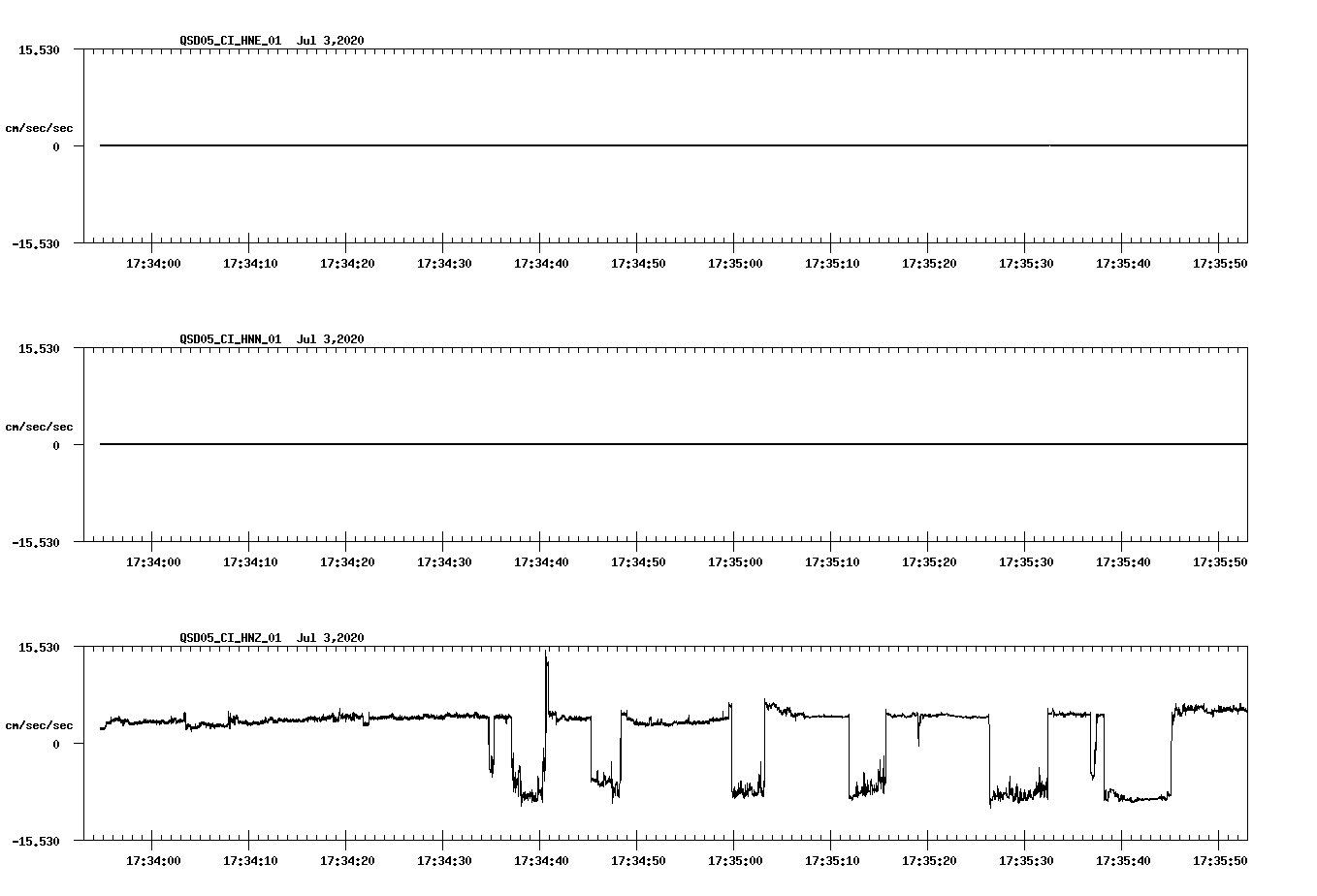Click the cm/sec/sec unit label of HNE chart
This screenshot has width=1317, height=896.
39,128
